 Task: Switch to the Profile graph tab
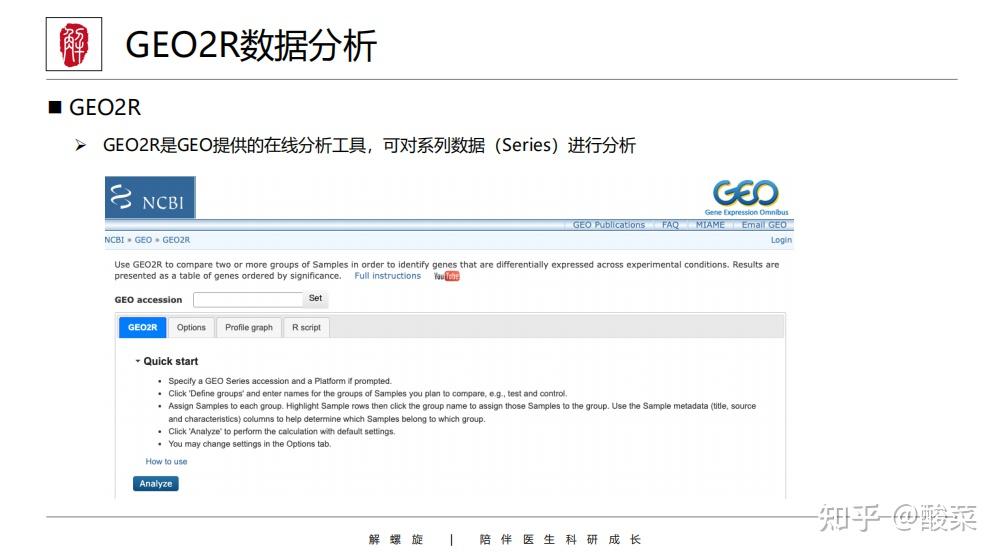coord(249,328)
